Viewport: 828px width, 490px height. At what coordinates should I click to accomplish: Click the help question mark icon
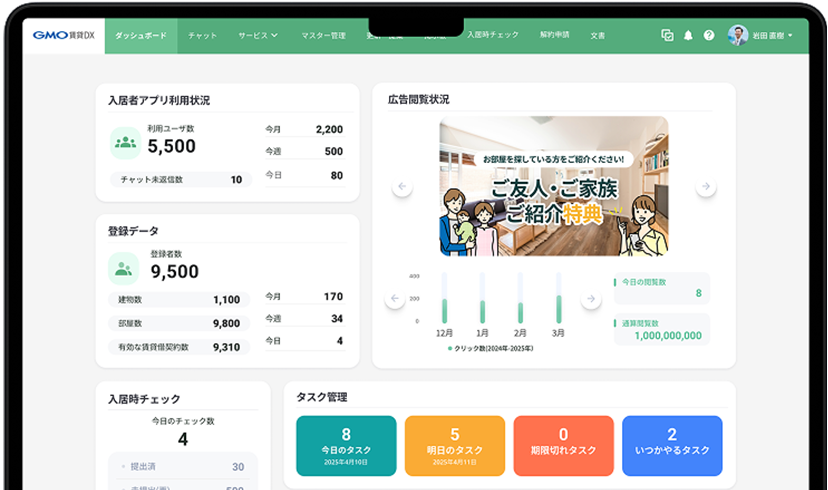click(x=709, y=35)
